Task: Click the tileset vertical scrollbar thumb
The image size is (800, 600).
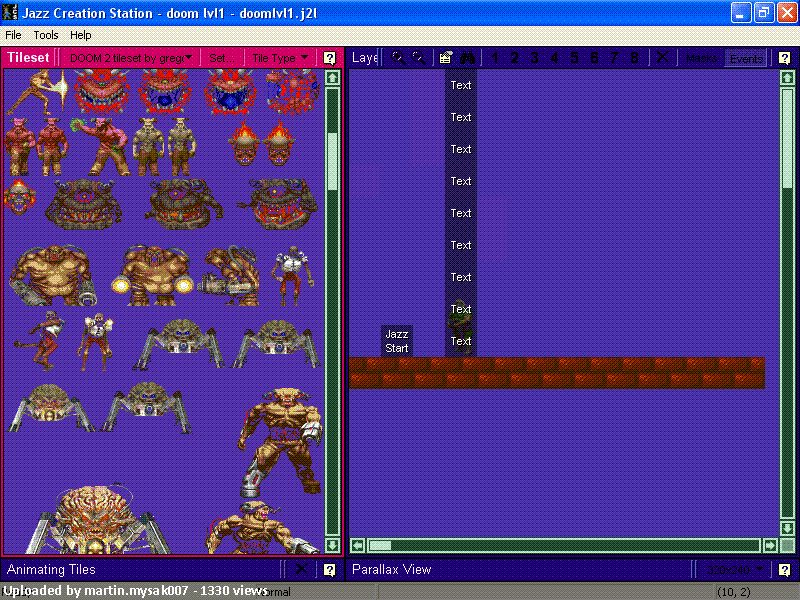Action: tap(332, 161)
